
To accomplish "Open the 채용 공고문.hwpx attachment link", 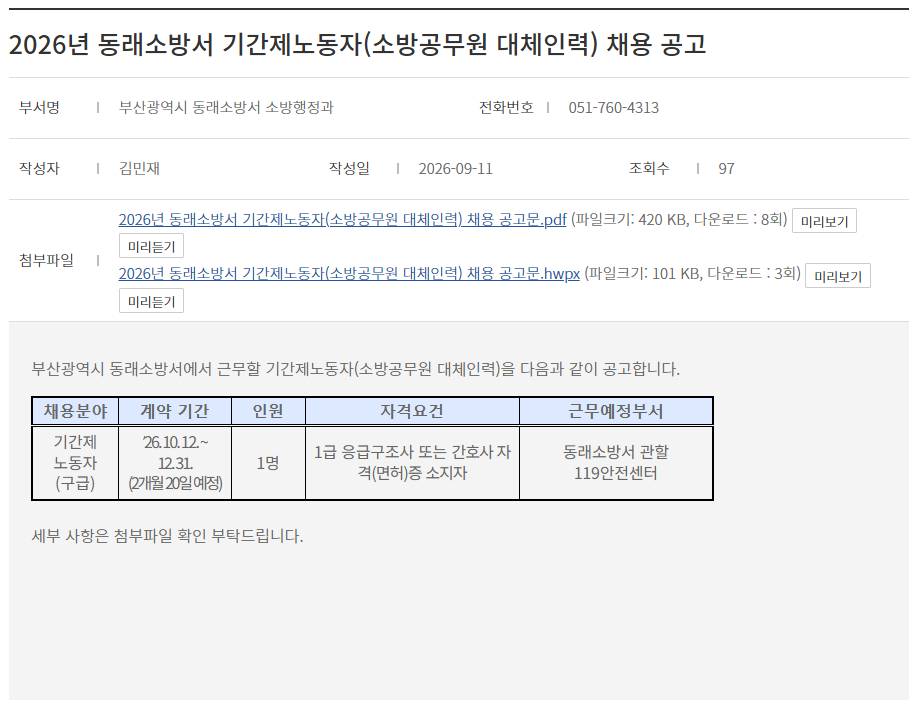I will point(349,274).
